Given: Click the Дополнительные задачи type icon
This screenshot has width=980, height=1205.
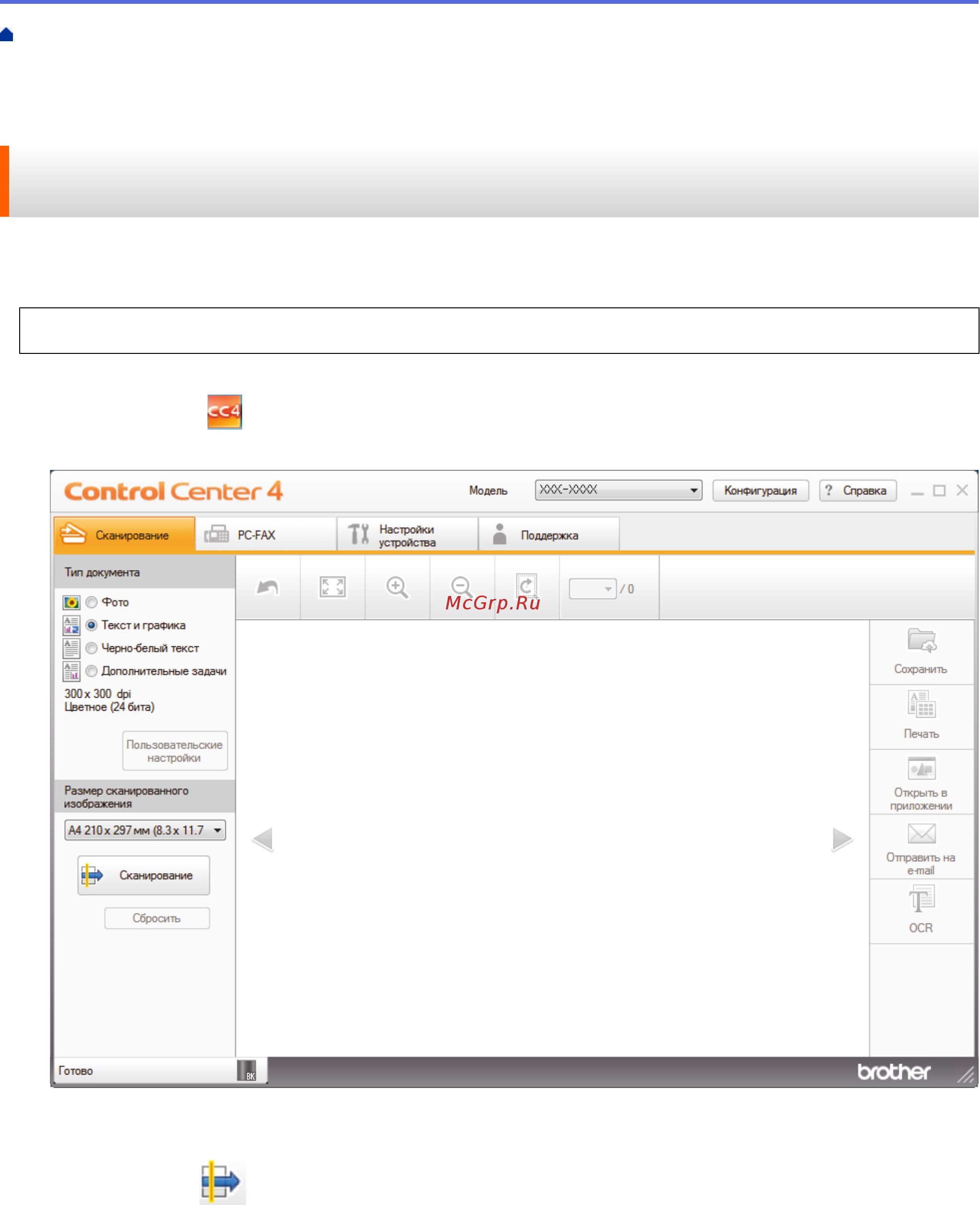Looking at the screenshot, I should coord(71,671).
